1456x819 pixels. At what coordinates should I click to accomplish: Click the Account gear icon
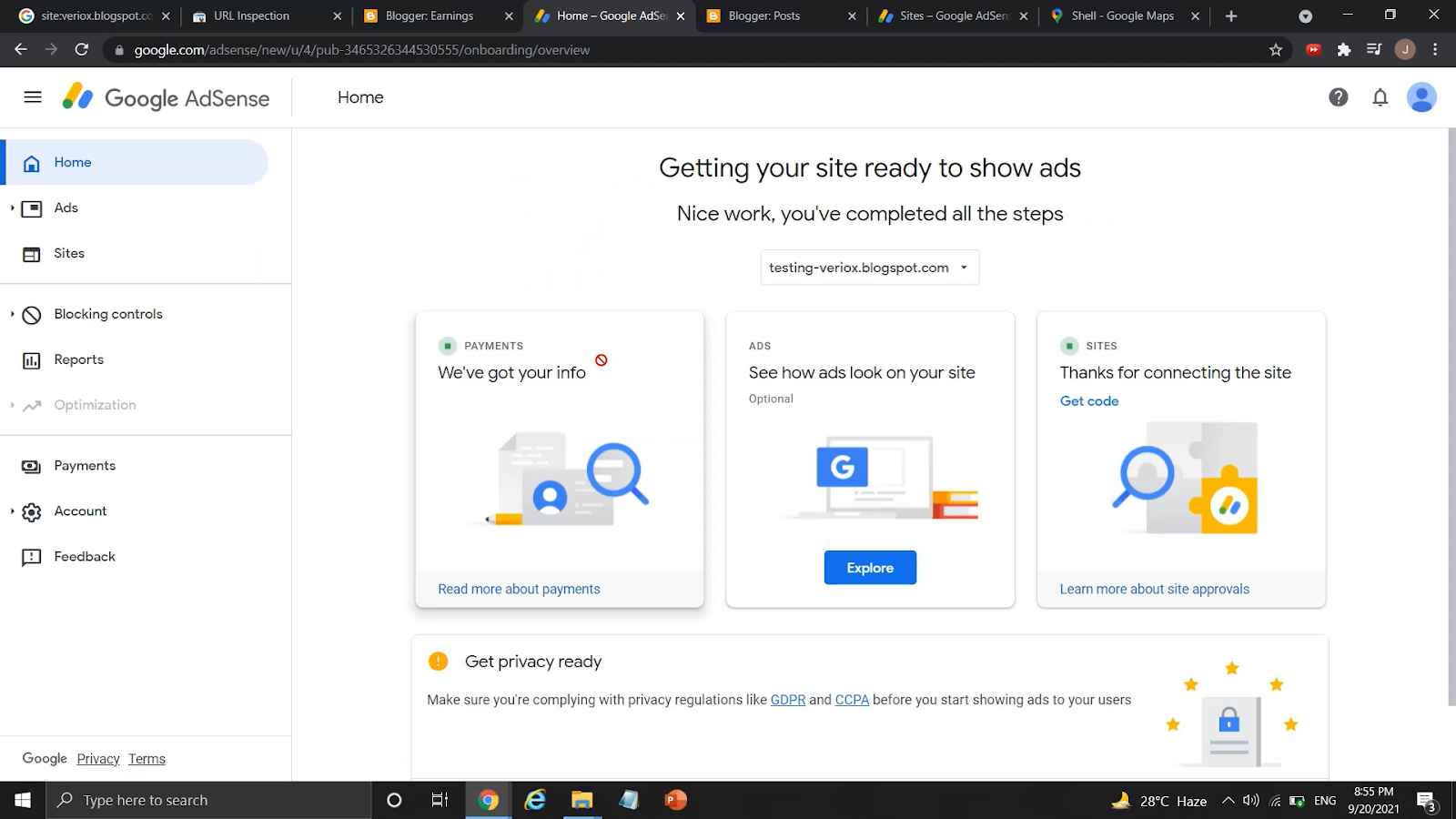click(x=32, y=512)
